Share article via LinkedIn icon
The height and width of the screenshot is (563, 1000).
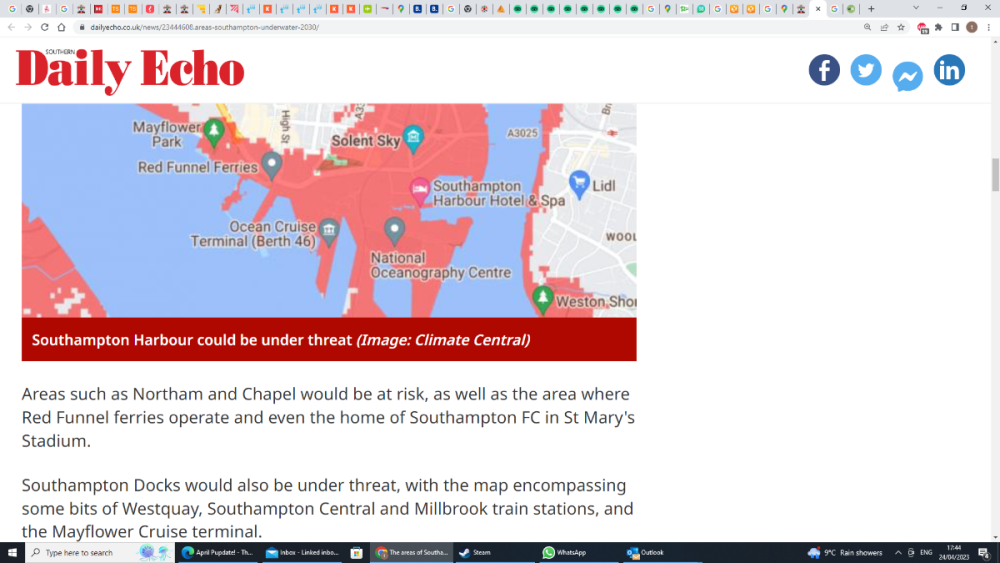click(x=949, y=70)
